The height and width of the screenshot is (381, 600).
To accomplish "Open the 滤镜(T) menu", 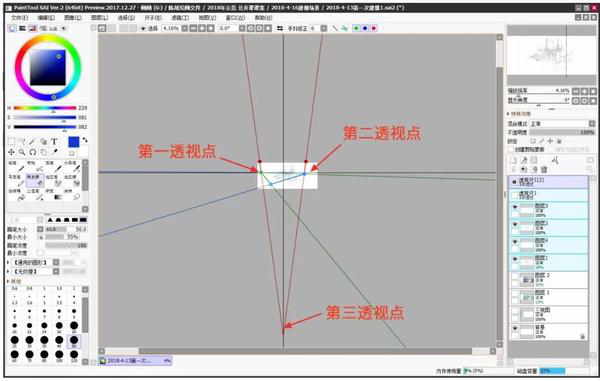I will tap(180, 18).
